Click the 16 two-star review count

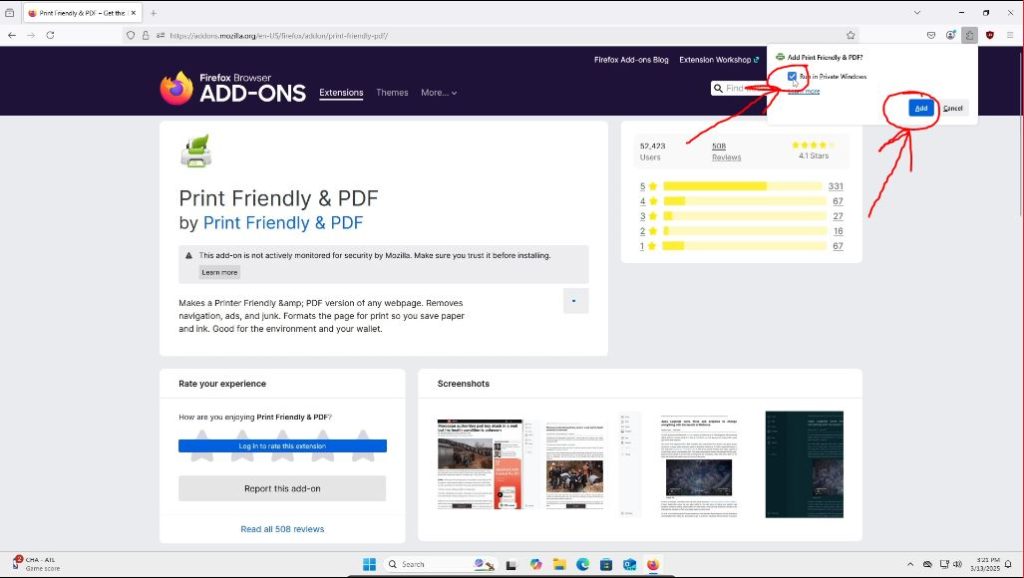838,231
